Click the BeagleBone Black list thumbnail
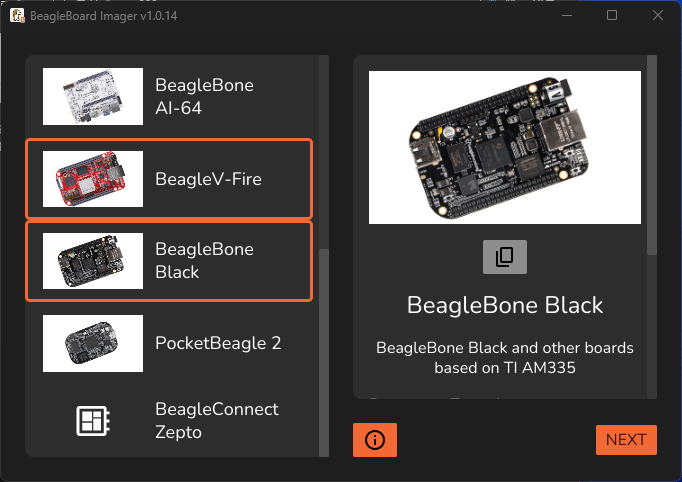 pos(93,261)
